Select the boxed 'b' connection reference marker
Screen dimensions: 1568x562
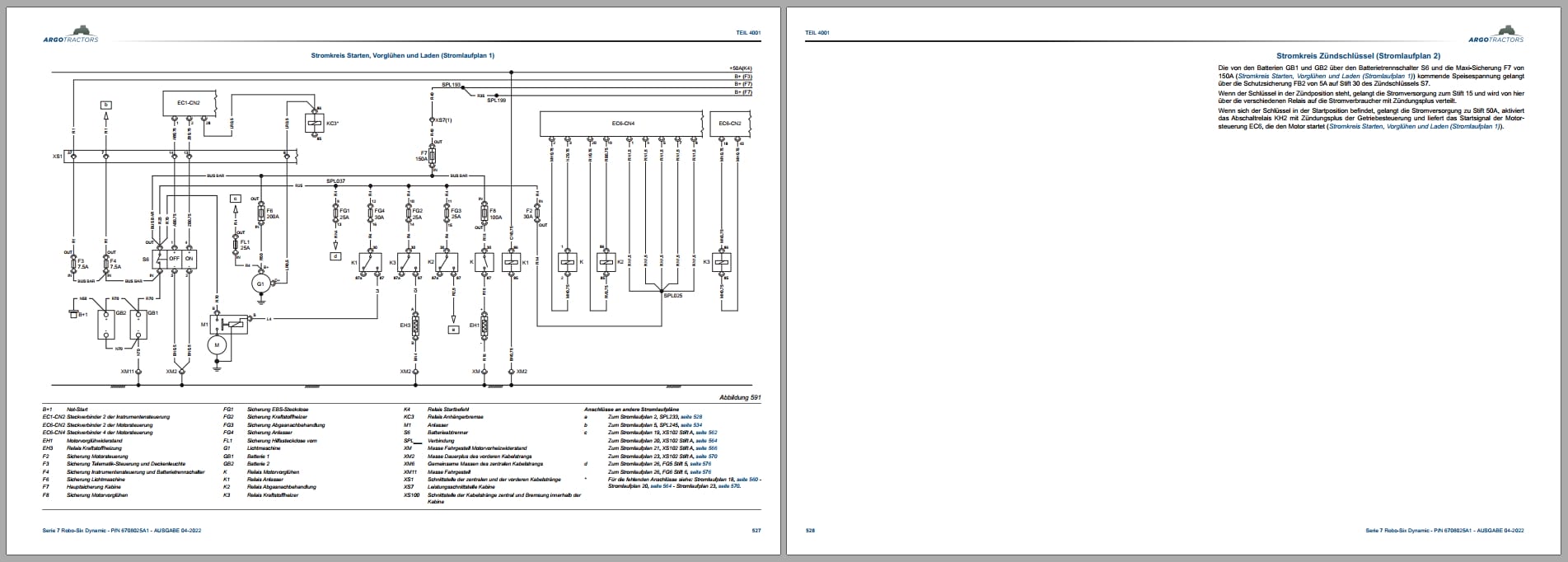[x=106, y=105]
